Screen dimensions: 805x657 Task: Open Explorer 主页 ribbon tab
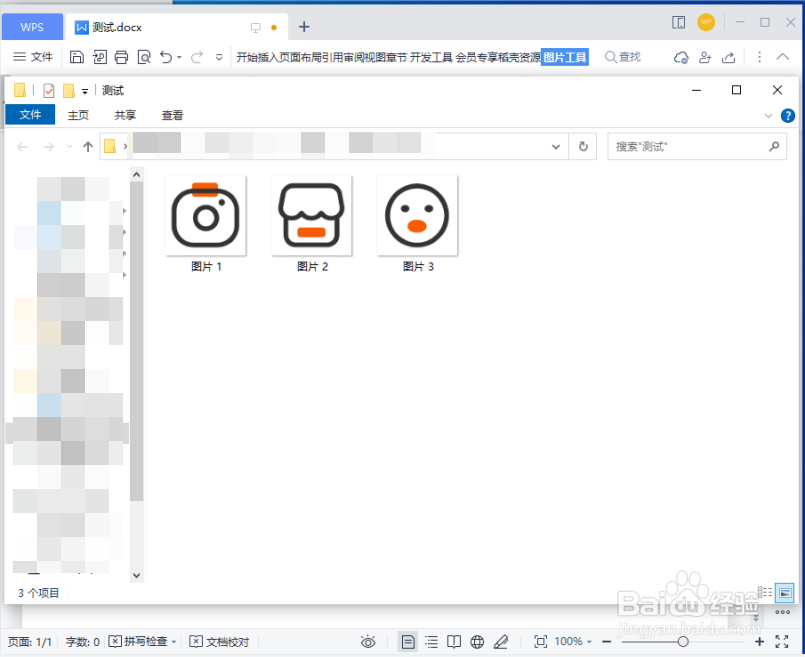tap(78, 115)
